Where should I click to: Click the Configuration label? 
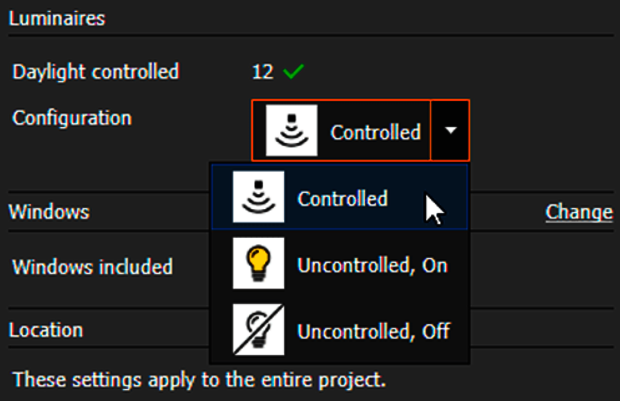[72, 118]
